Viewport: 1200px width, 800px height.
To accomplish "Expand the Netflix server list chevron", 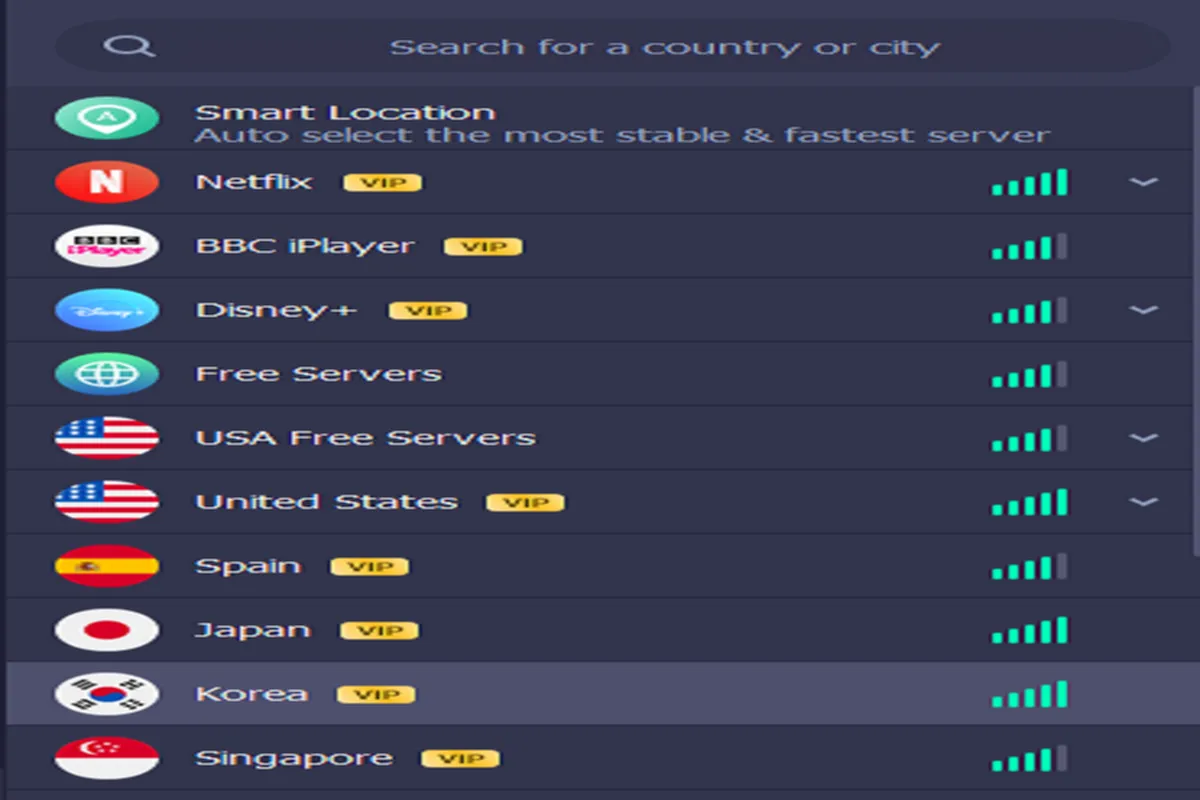I will coord(1143,182).
